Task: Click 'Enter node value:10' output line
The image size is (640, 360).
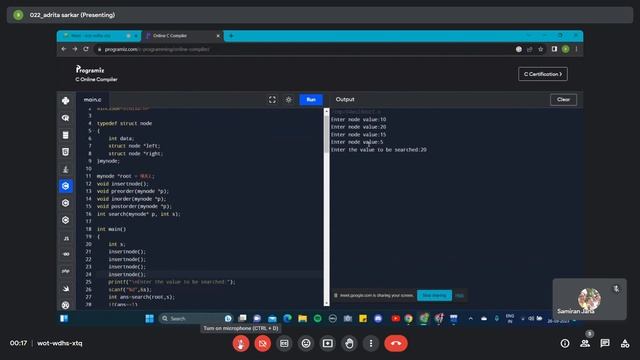Action: (358, 120)
